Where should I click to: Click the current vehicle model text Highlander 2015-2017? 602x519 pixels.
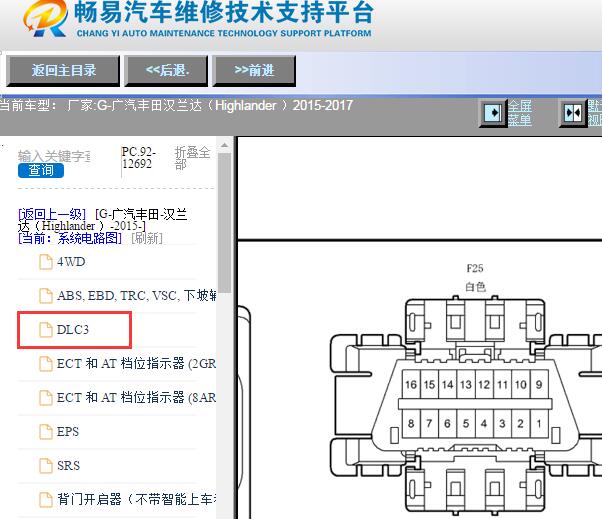point(176,105)
